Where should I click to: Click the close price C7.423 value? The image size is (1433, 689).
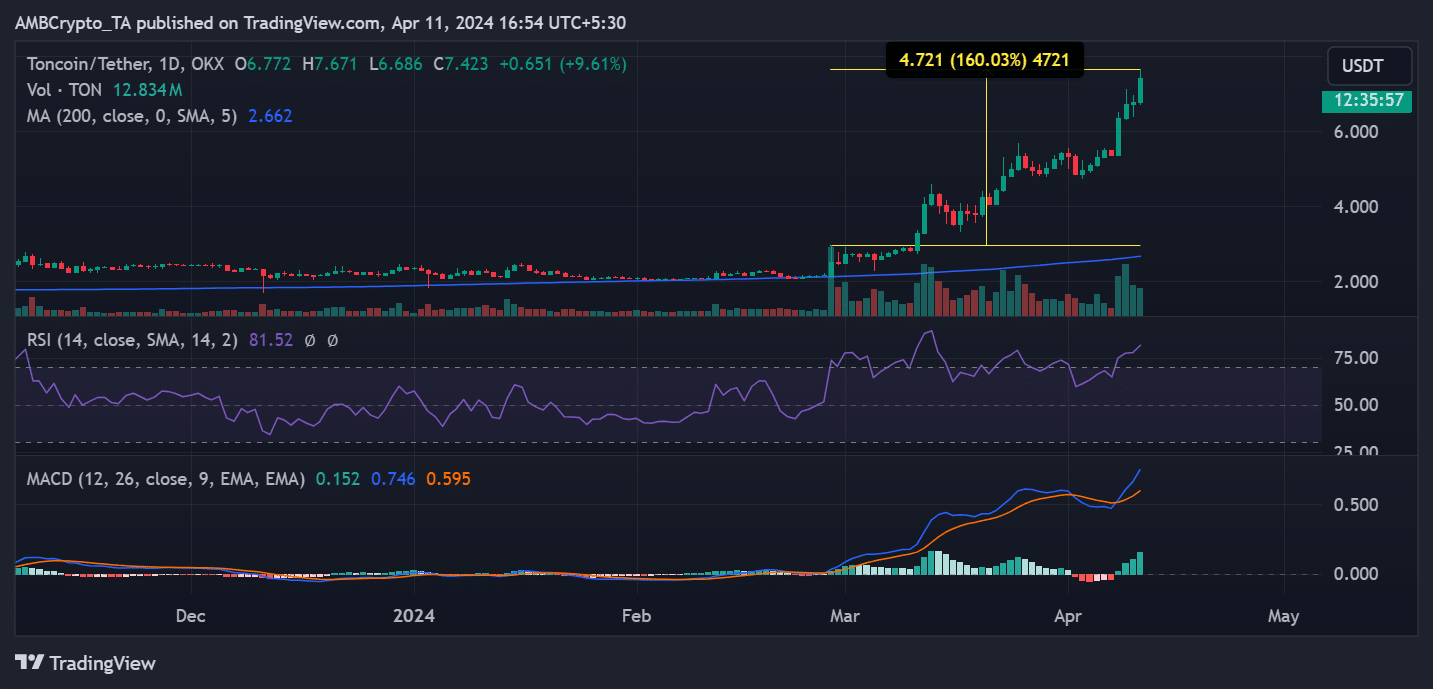(460, 64)
